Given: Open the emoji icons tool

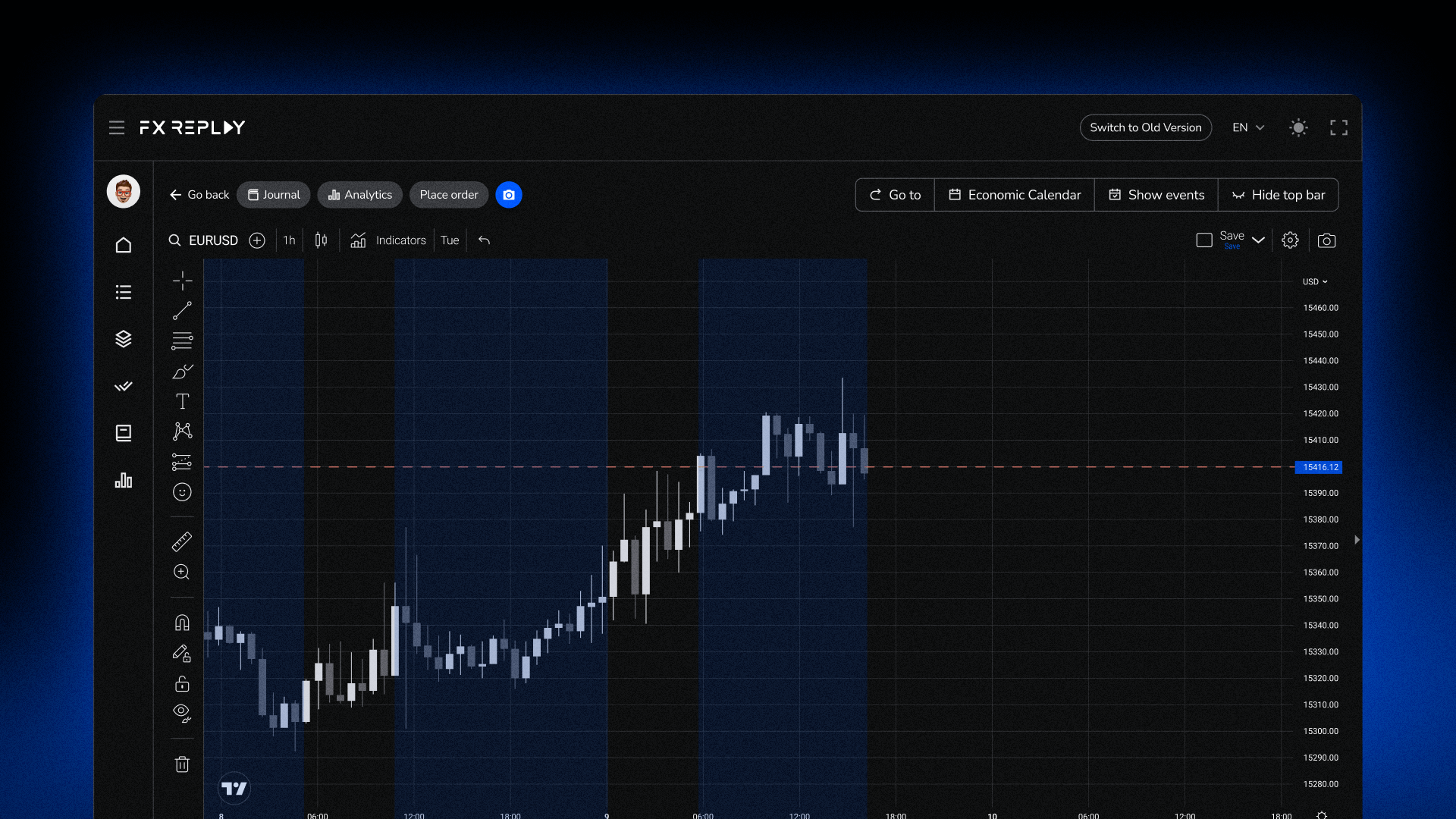Looking at the screenshot, I should coord(182,492).
